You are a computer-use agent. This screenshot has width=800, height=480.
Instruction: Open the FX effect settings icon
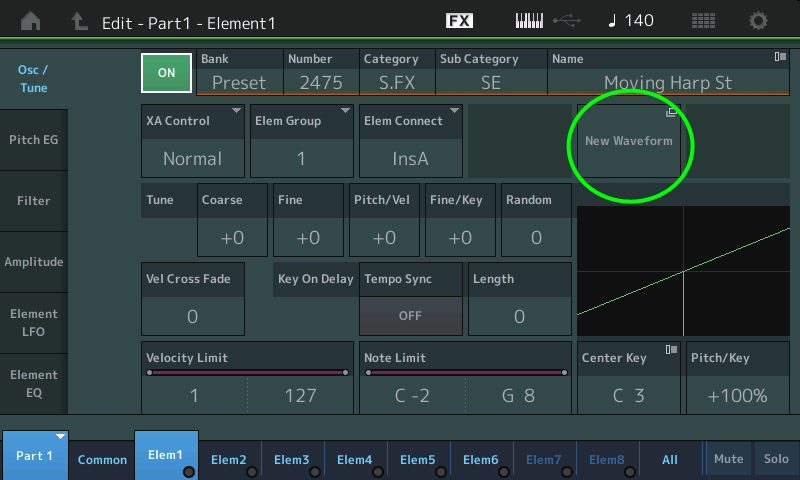[x=459, y=21]
